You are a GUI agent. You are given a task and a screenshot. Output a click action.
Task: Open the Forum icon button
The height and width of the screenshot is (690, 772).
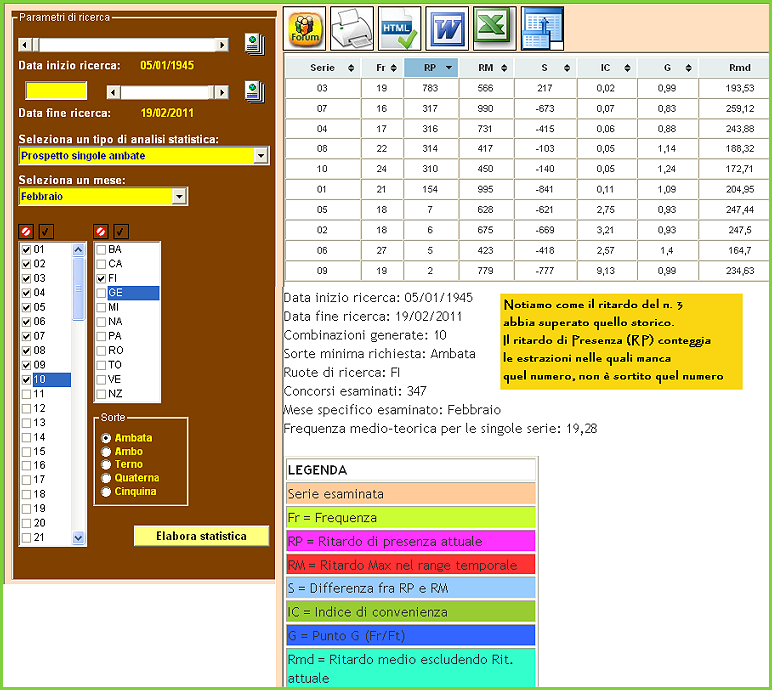point(304,29)
